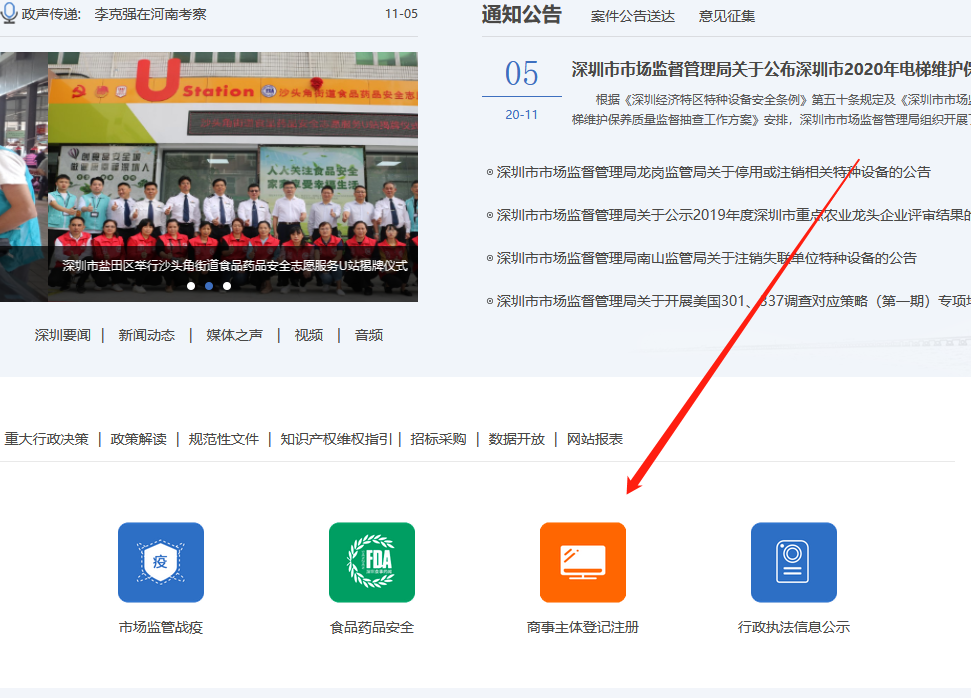
Task: Open the 通知公告 tab heading
Action: click(522, 15)
